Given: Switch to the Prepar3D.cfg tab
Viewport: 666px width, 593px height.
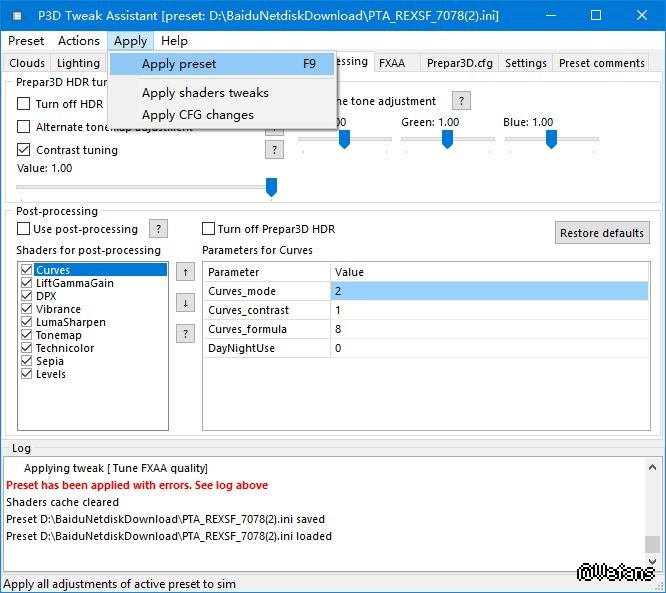Looking at the screenshot, I should [x=457, y=63].
